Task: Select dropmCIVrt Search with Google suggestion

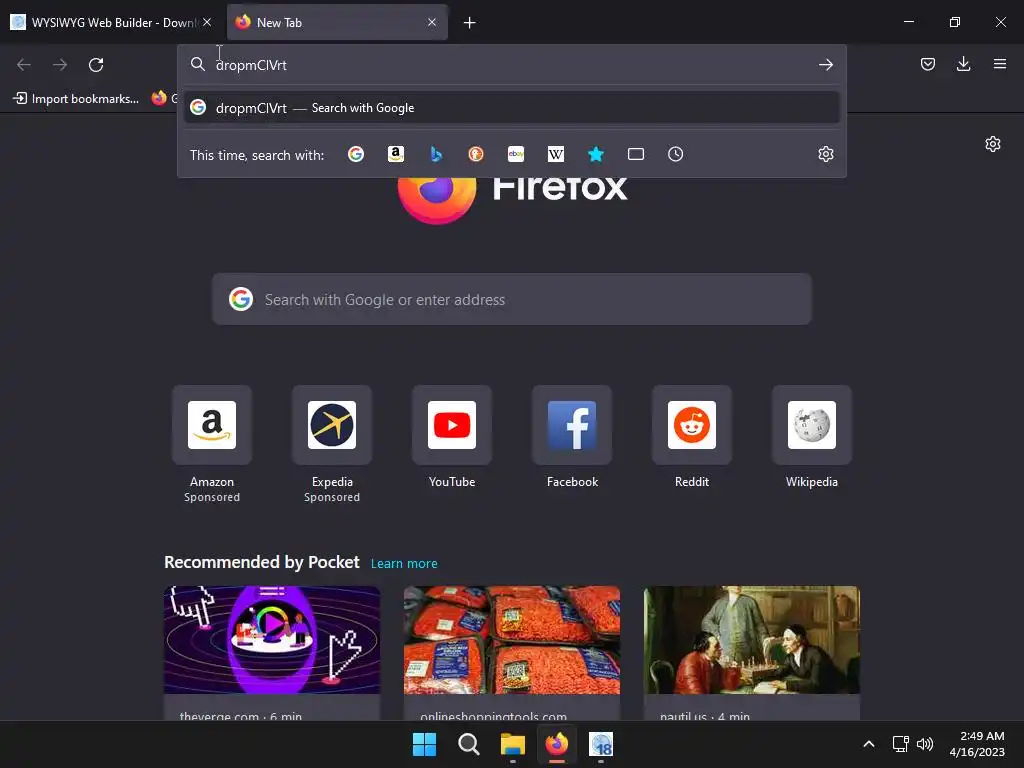Action: click(x=511, y=108)
